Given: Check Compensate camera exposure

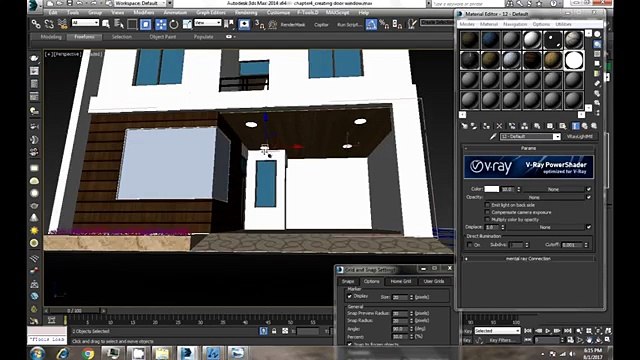Looking at the screenshot, I should (487, 212).
